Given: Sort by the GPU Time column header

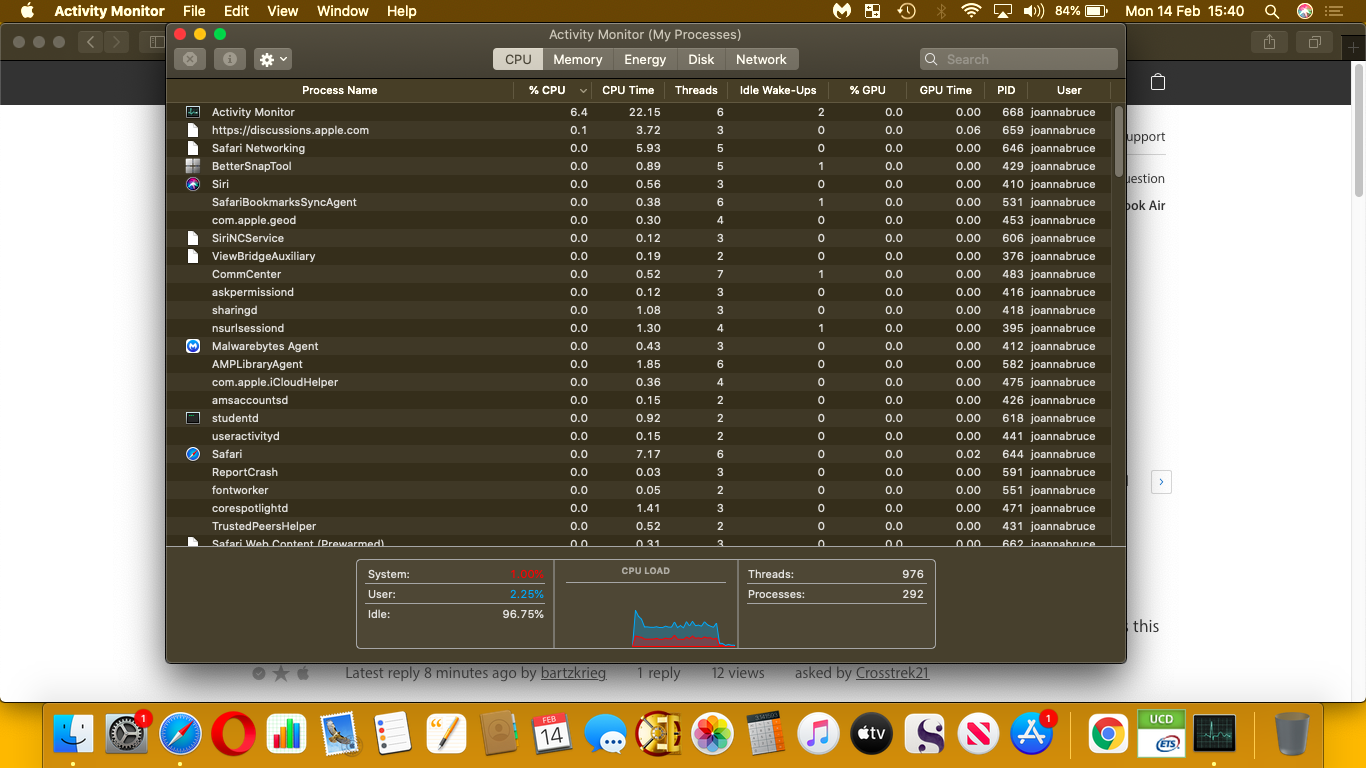Looking at the screenshot, I should click(946, 90).
